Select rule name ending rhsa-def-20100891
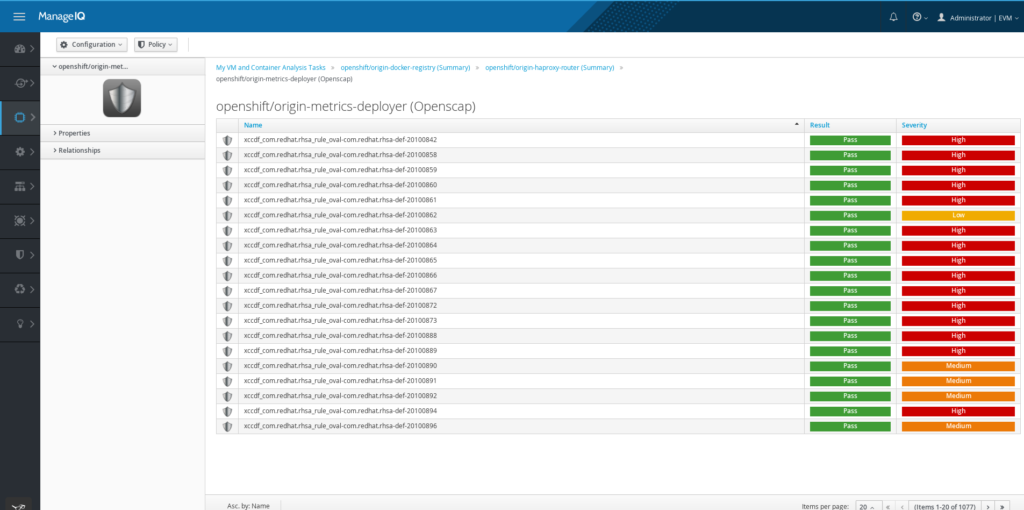 (340, 381)
